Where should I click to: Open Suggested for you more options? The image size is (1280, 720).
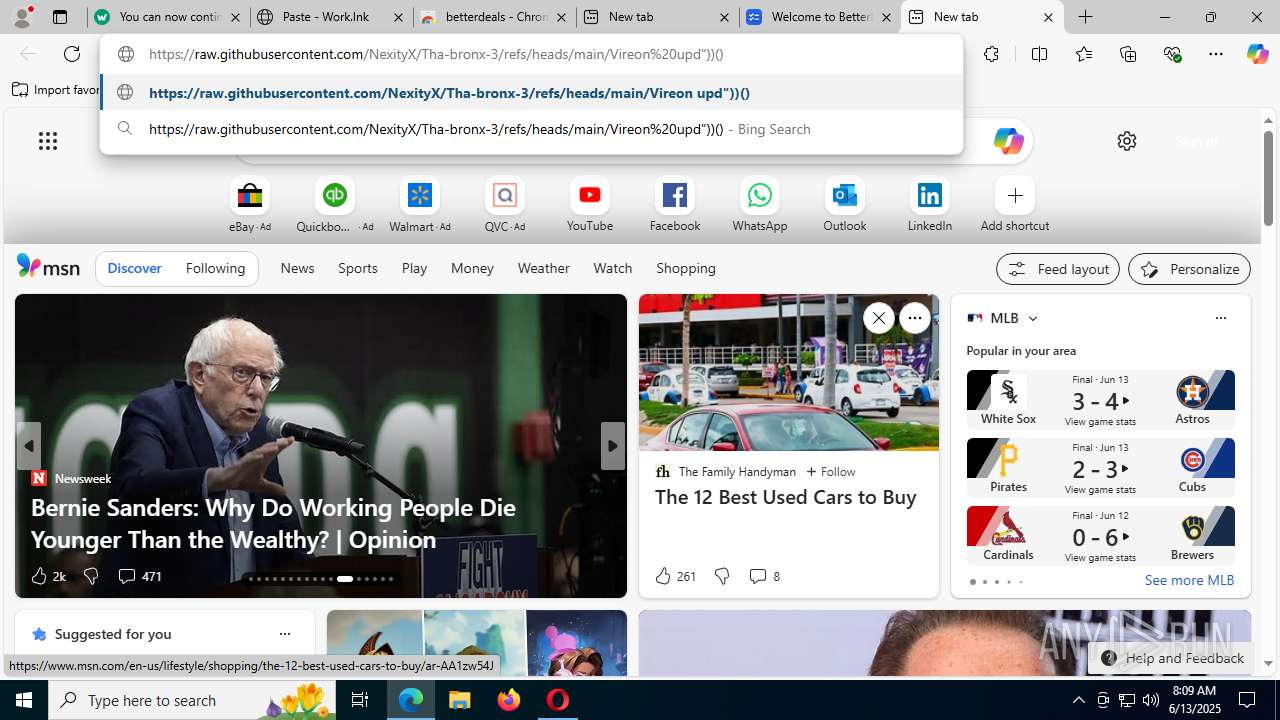[x=284, y=634]
